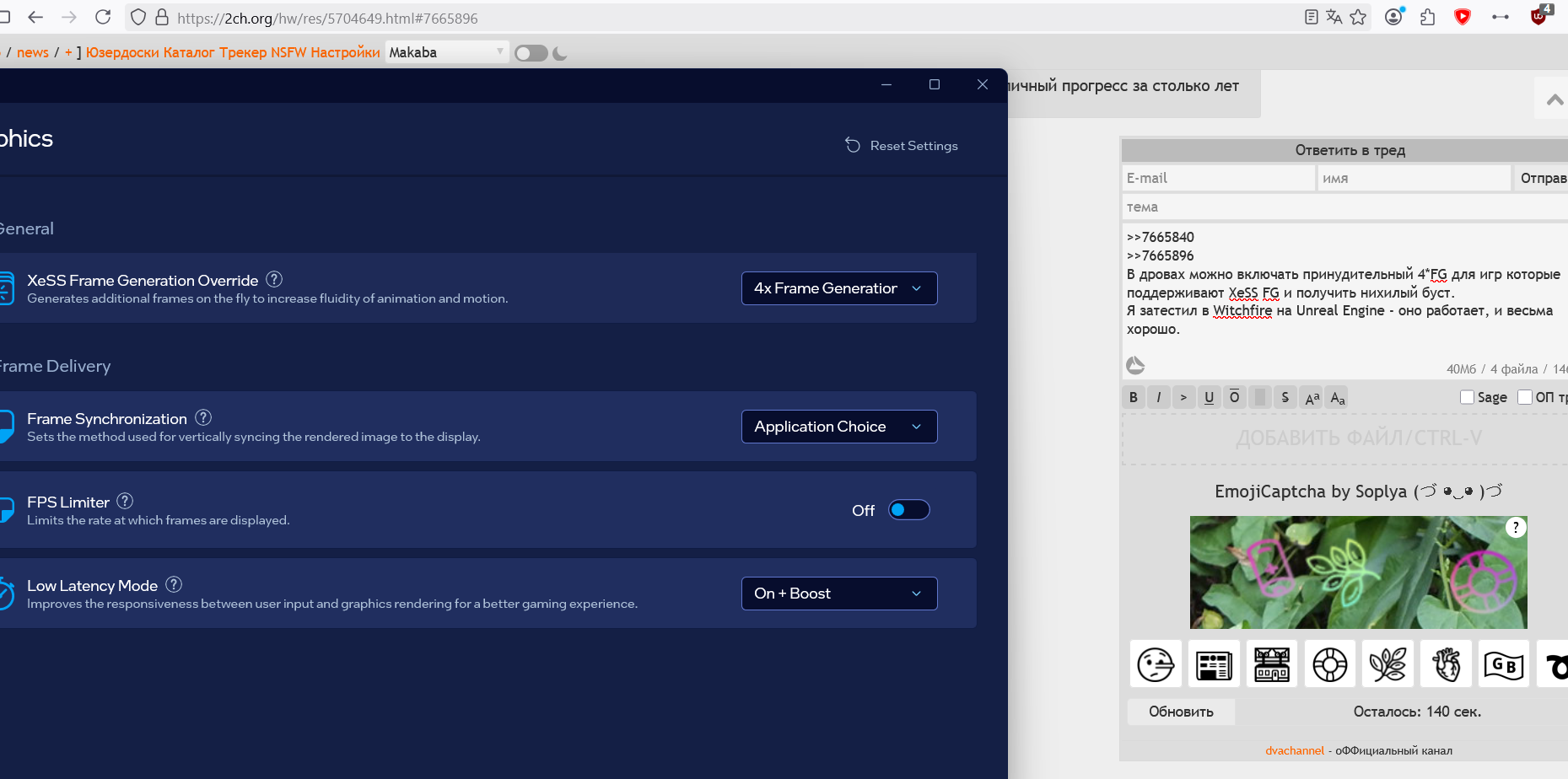
Task: Open the uBlock Origin extension icon
Action: click(1540, 15)
